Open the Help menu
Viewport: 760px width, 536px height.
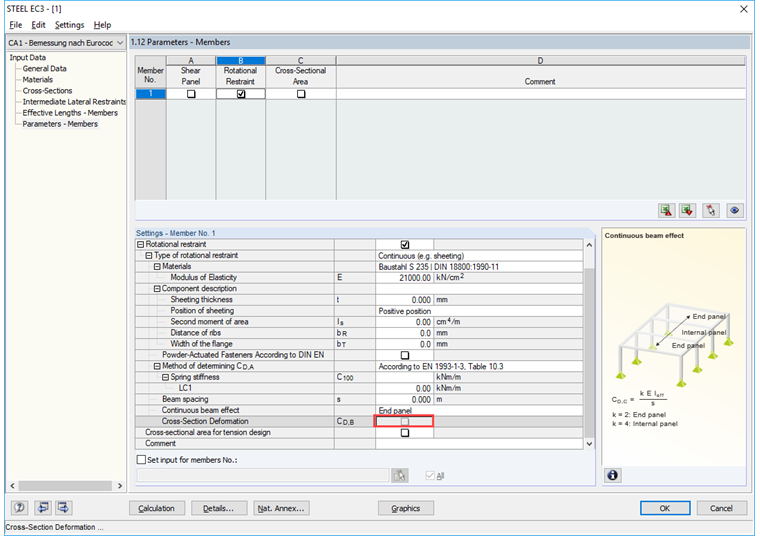[102, 25]
